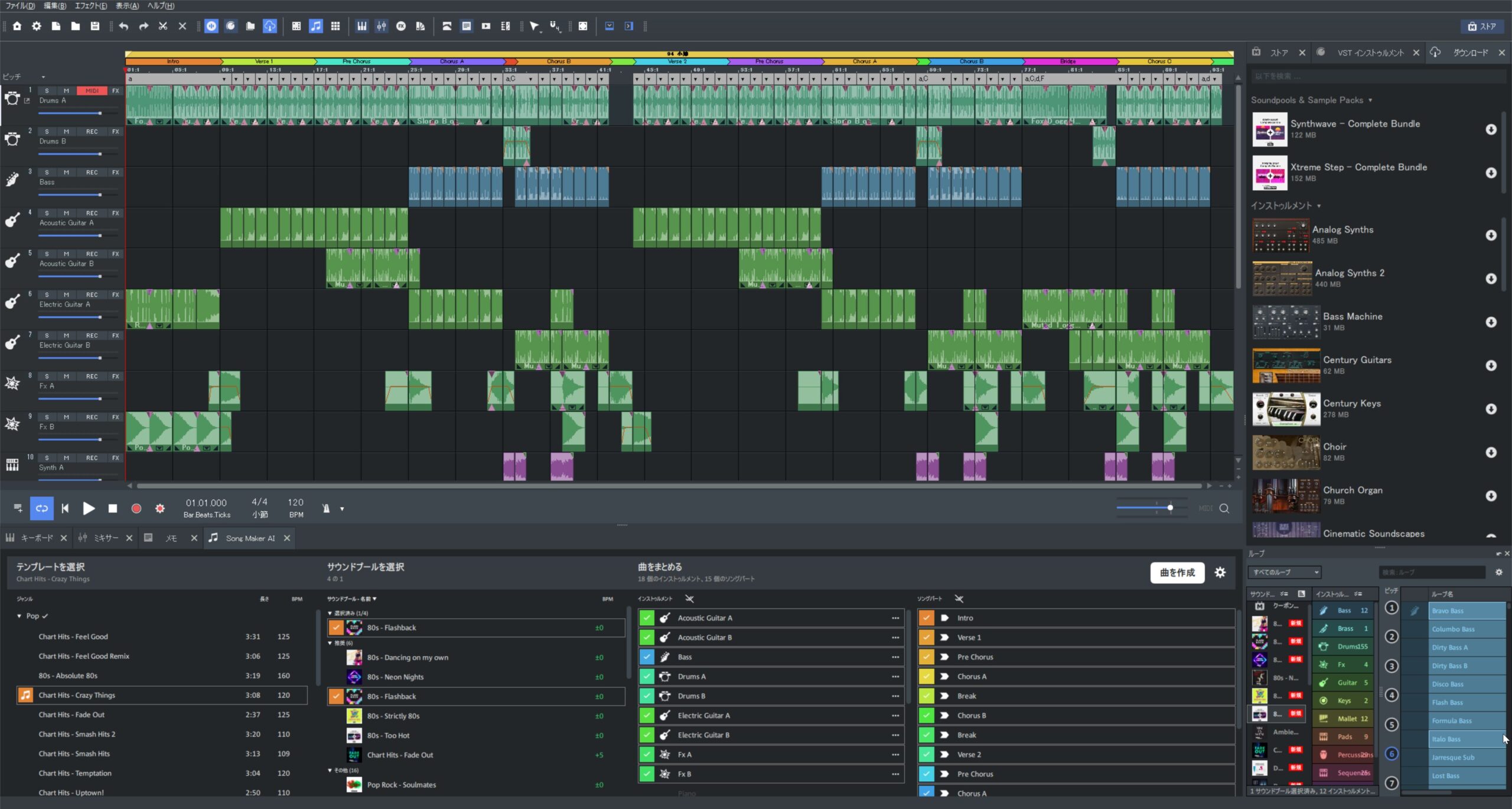Download the Analog Synths instrument
Image resolution: width=1512 pixels, height=809 pixels.
[1491, 235]
